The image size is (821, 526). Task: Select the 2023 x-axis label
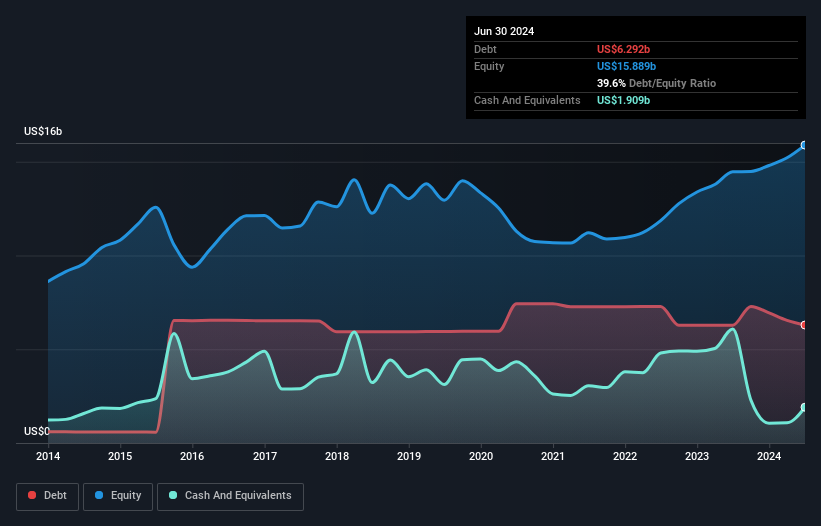click(697, 456)
